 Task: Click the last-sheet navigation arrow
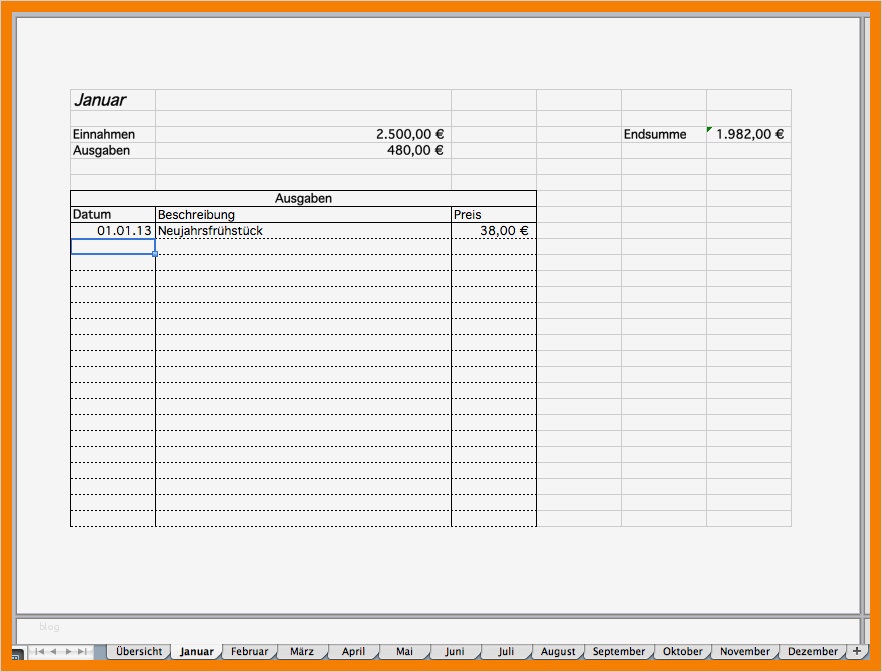click(81, 651)
